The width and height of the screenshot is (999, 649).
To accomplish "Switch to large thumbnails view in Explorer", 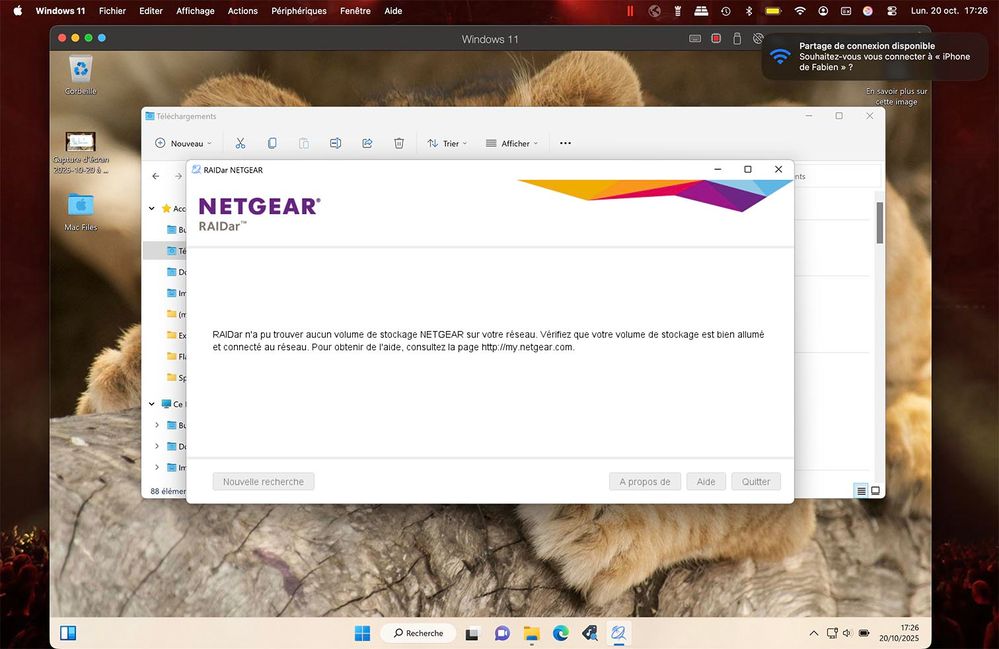I will coord(875,490).
